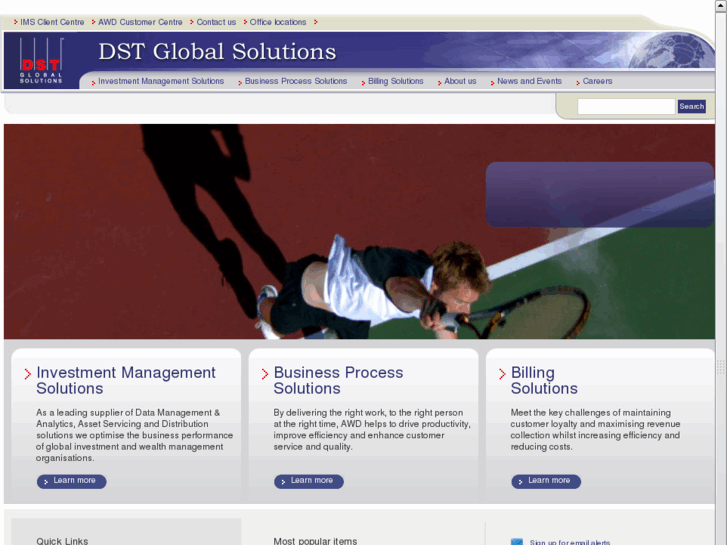Click the DST Global Solutions banner title
This screenshot has height=545, width=727.
[x=217, y=51]
